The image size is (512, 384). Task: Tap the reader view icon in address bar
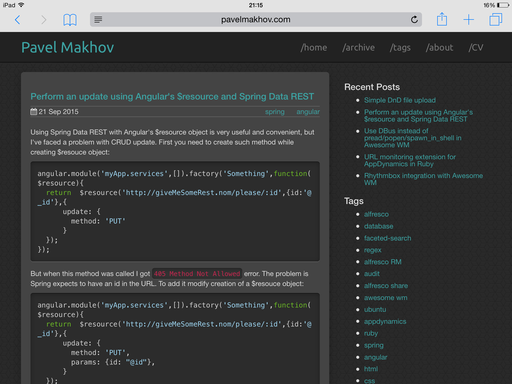[x=98, y=20]
